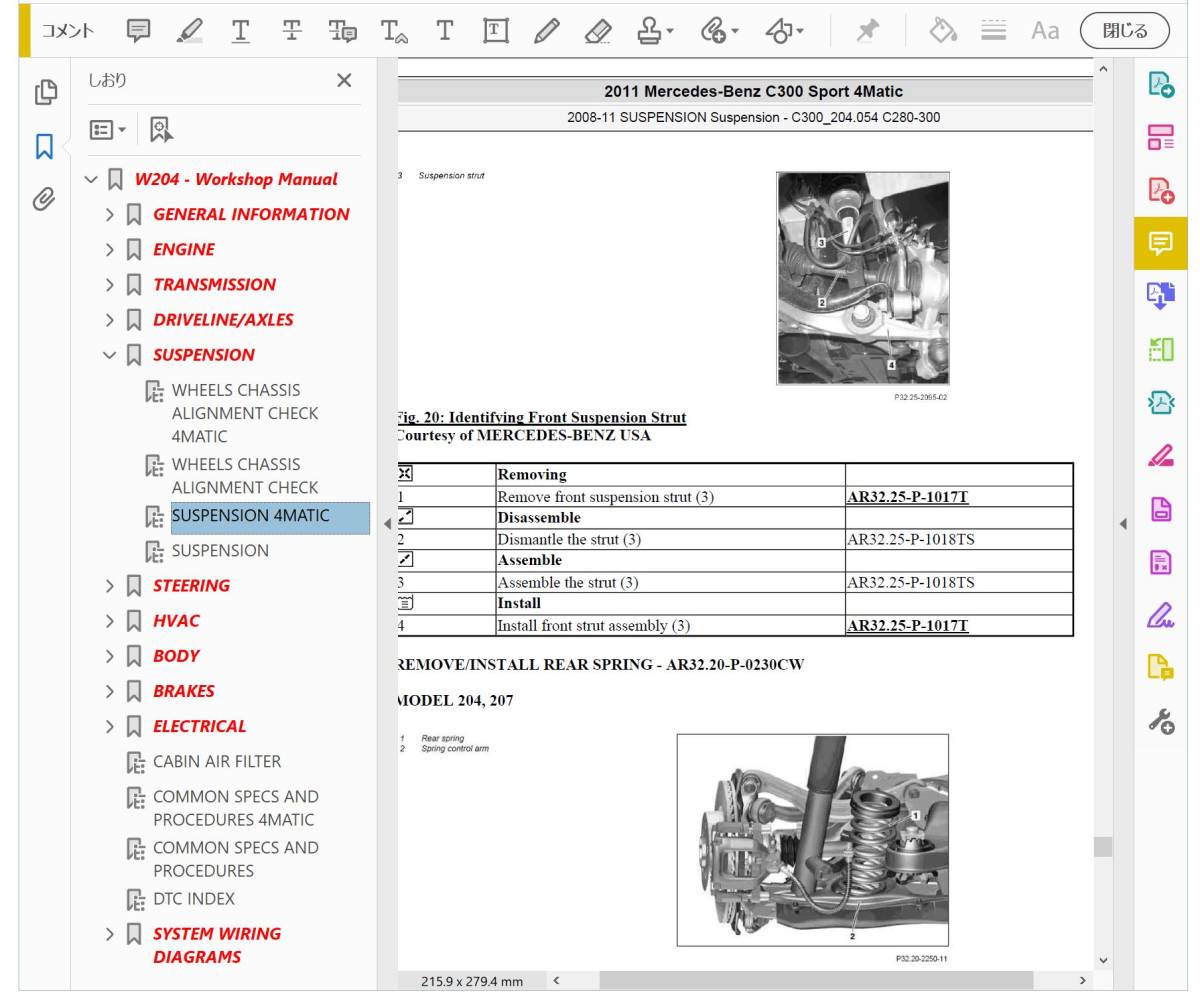Open the Edit PDF pink pencil tool
This screenshot has height=1006, width=1200.
tap(1160, 455)
